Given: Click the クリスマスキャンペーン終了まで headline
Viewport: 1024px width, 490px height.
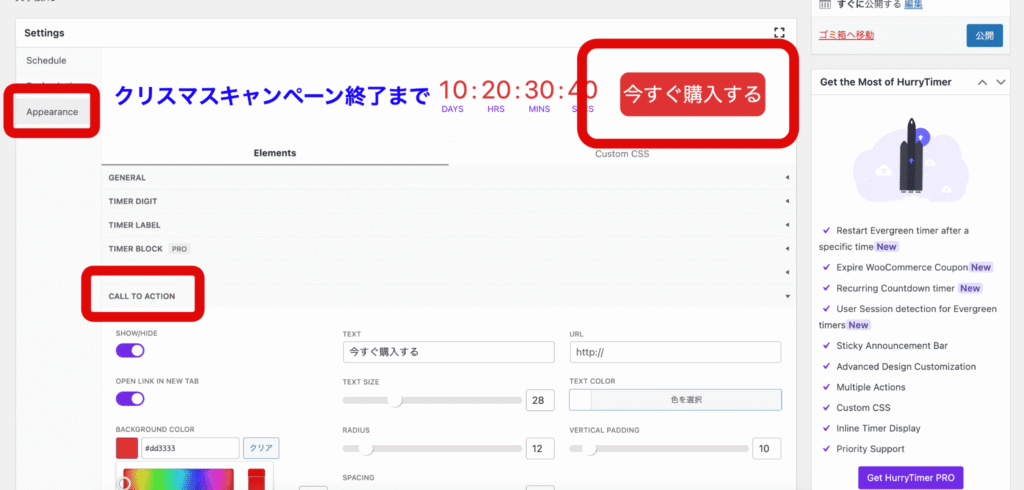Looking at the screenshot, I should tap(272, 96).
